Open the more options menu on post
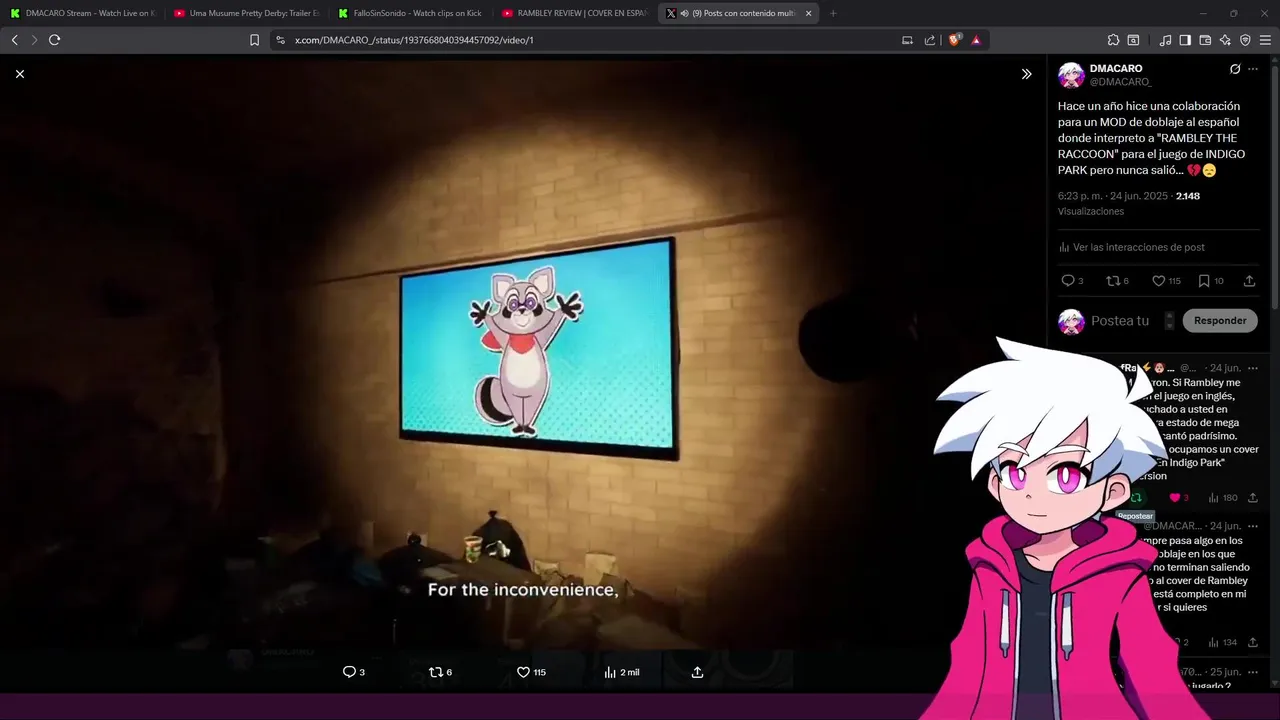 1253,69
